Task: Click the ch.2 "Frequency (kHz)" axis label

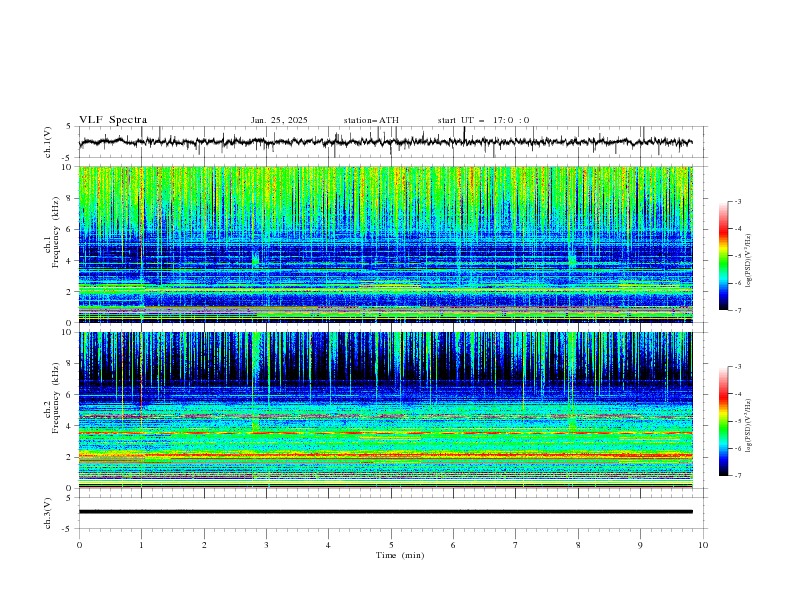Action: click(x=56, y=398)
